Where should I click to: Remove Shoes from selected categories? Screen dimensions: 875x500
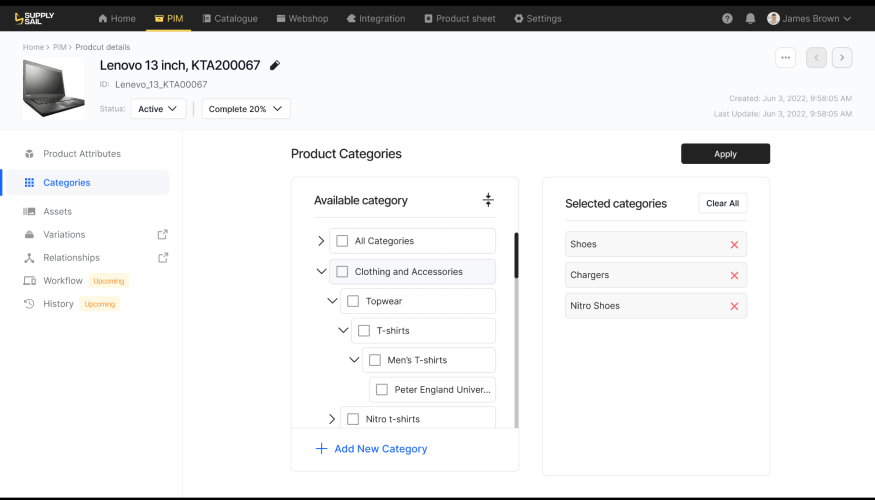tap(734, 244)
